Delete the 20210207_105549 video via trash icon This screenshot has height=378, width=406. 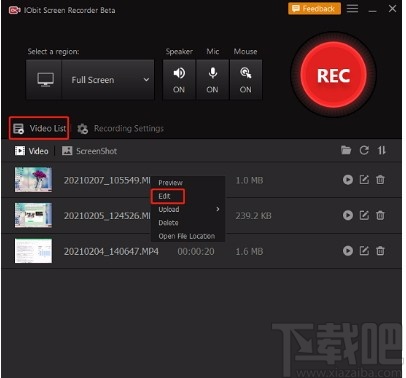[x=380, y=180]
